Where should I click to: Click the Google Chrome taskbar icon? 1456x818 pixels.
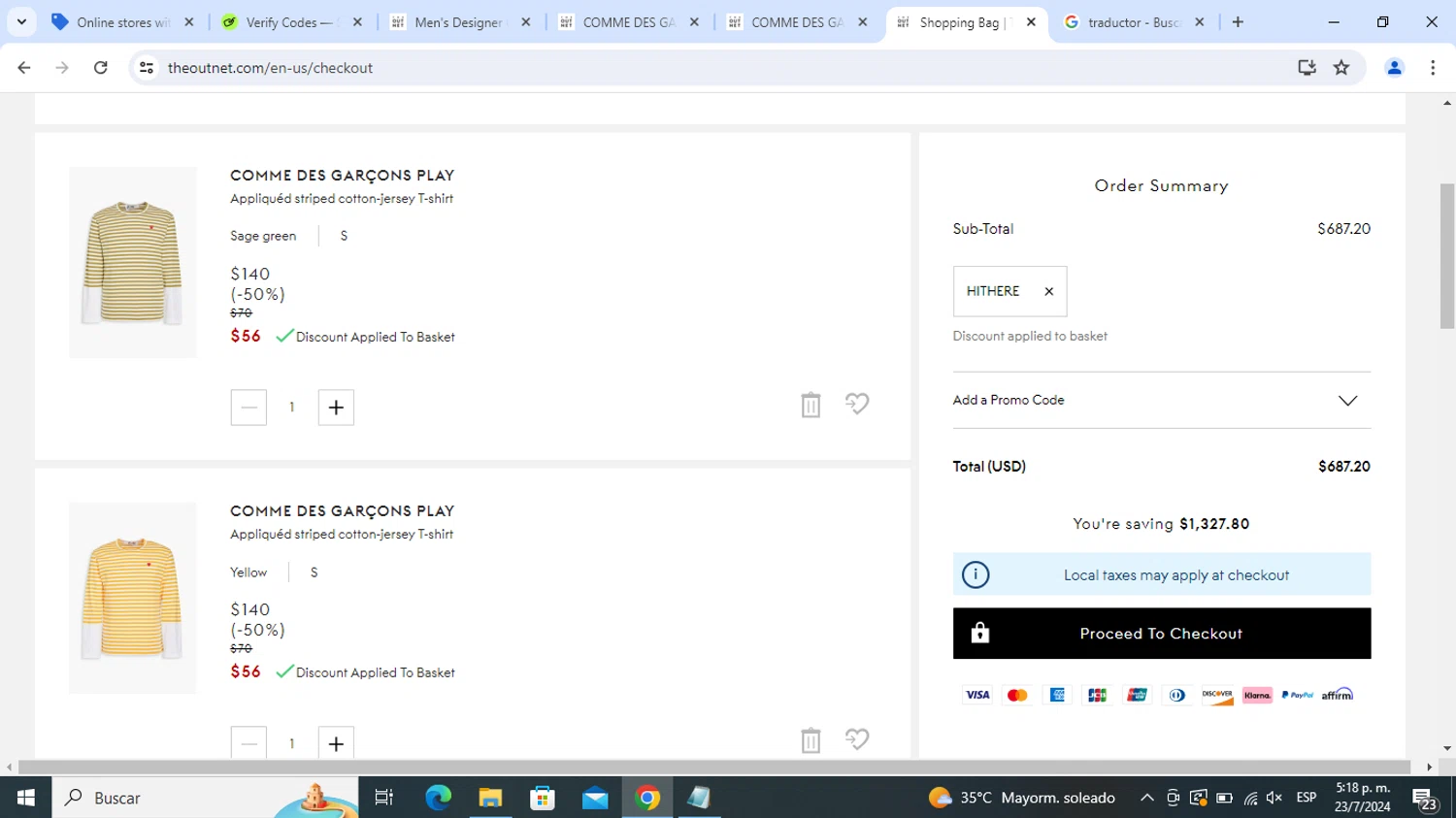[647, 798]
